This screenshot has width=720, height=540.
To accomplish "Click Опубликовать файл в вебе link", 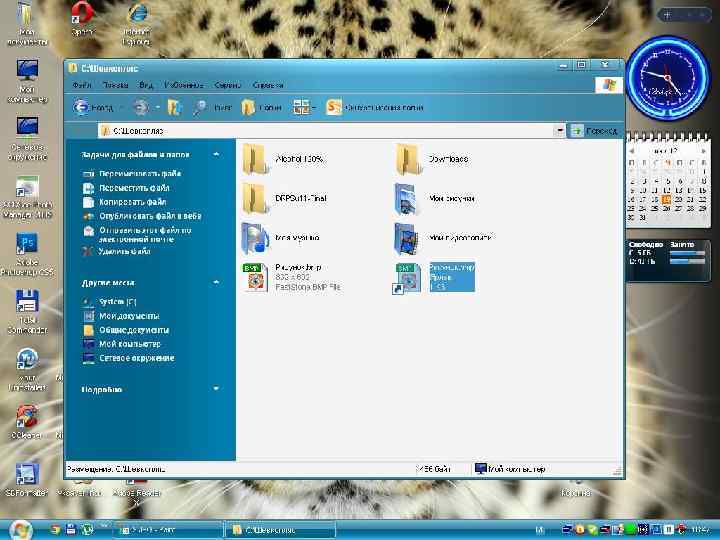I will click(x=150, y=216).
